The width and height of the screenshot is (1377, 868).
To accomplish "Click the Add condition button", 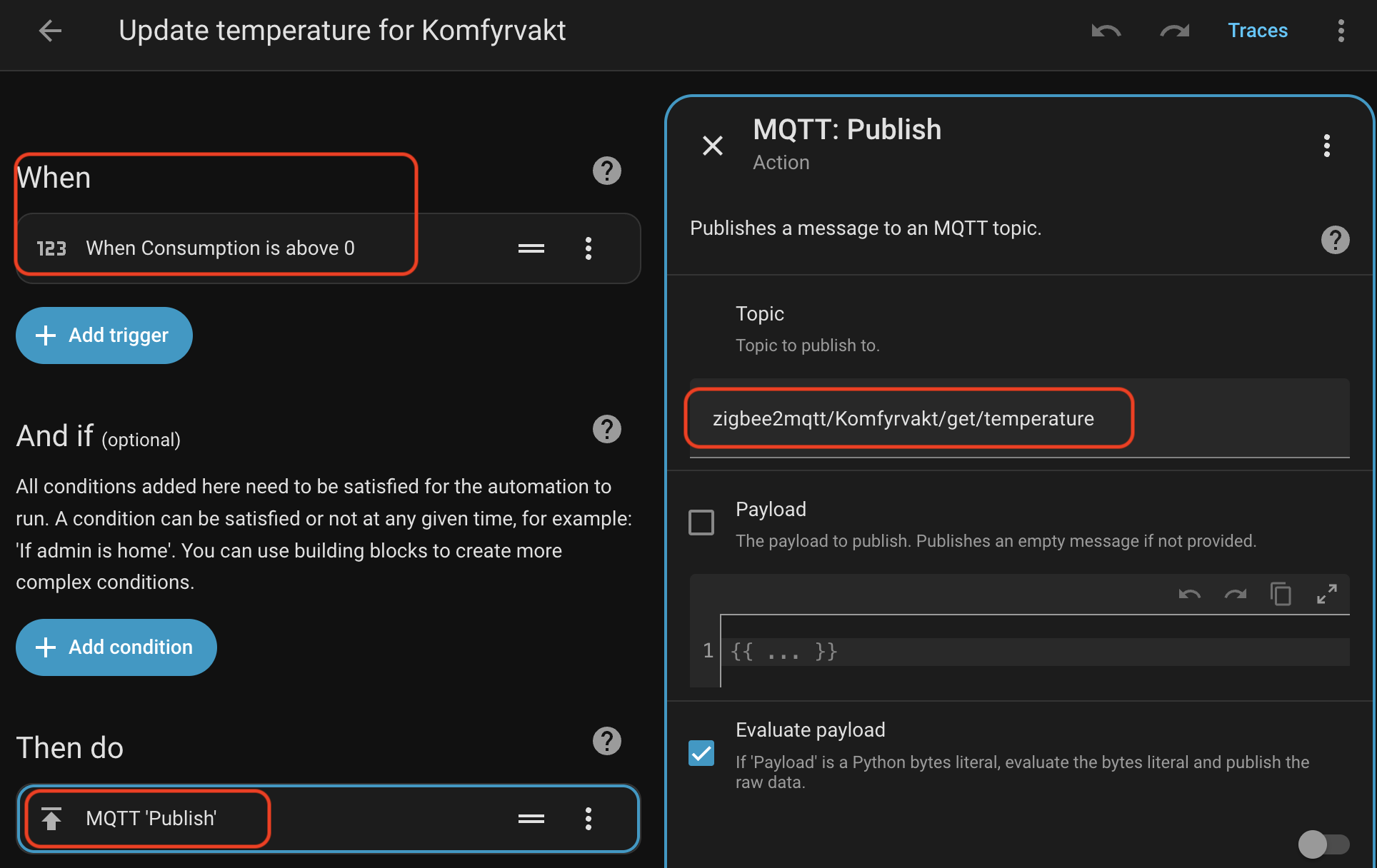I will [x=116, y=647].
